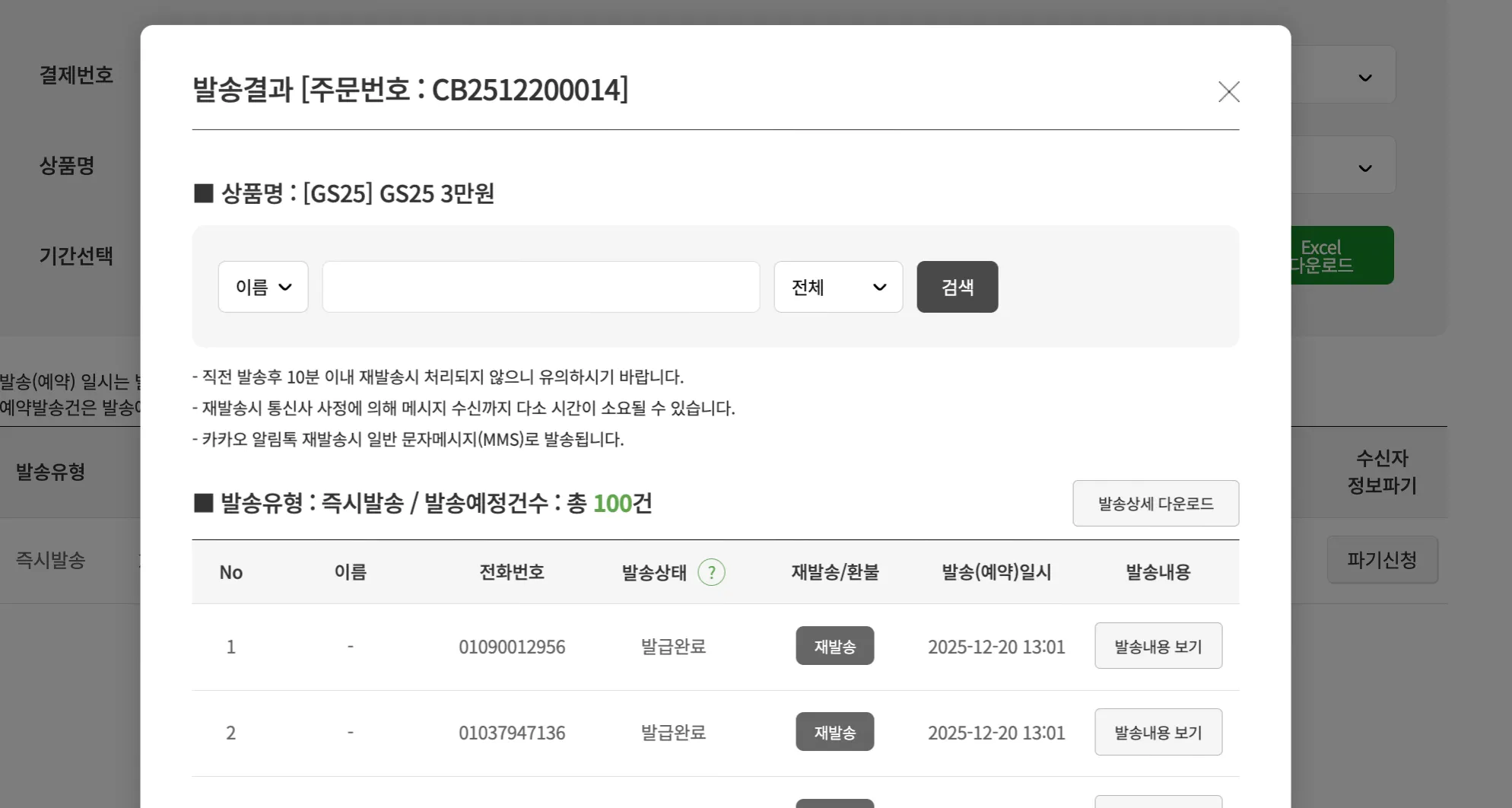Click the 재발송/환불 column header
The width and height of the screenshot is (1512, 808).
(x=835, y=572)
